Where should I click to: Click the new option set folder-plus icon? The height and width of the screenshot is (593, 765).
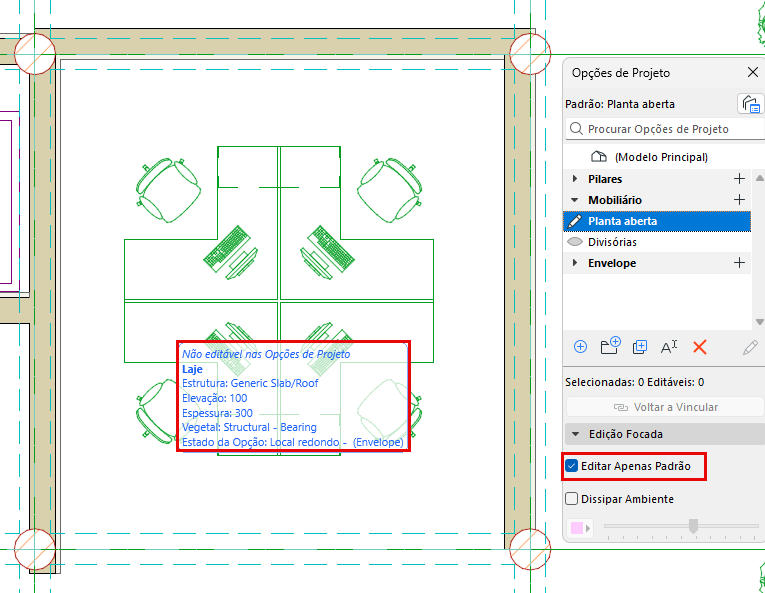610,346
